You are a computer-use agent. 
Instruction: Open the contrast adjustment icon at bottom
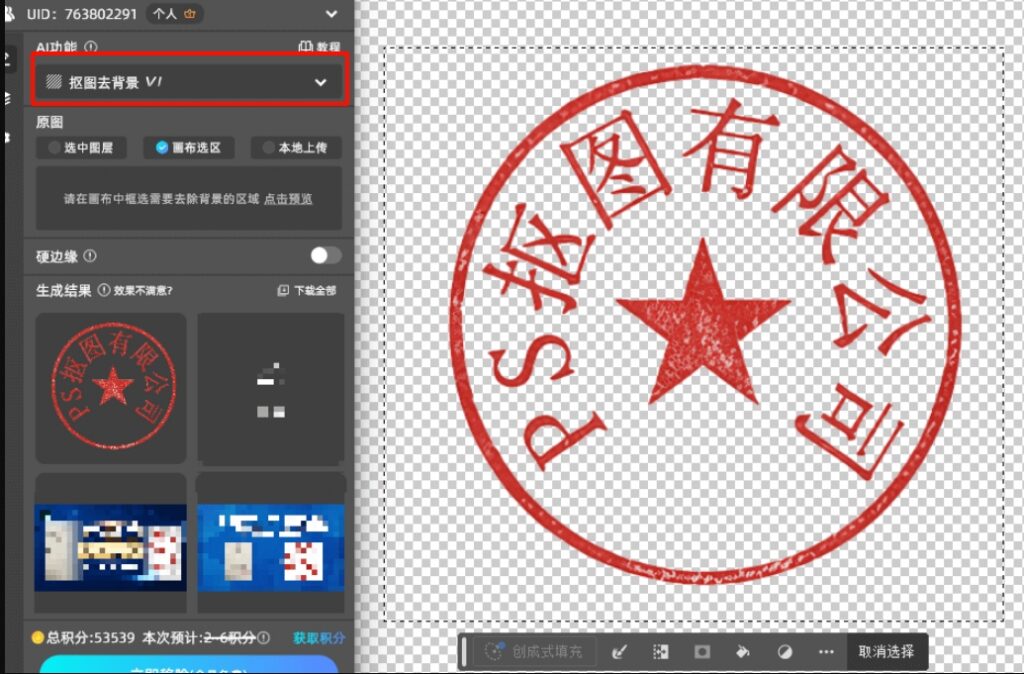tap(786, 651)
